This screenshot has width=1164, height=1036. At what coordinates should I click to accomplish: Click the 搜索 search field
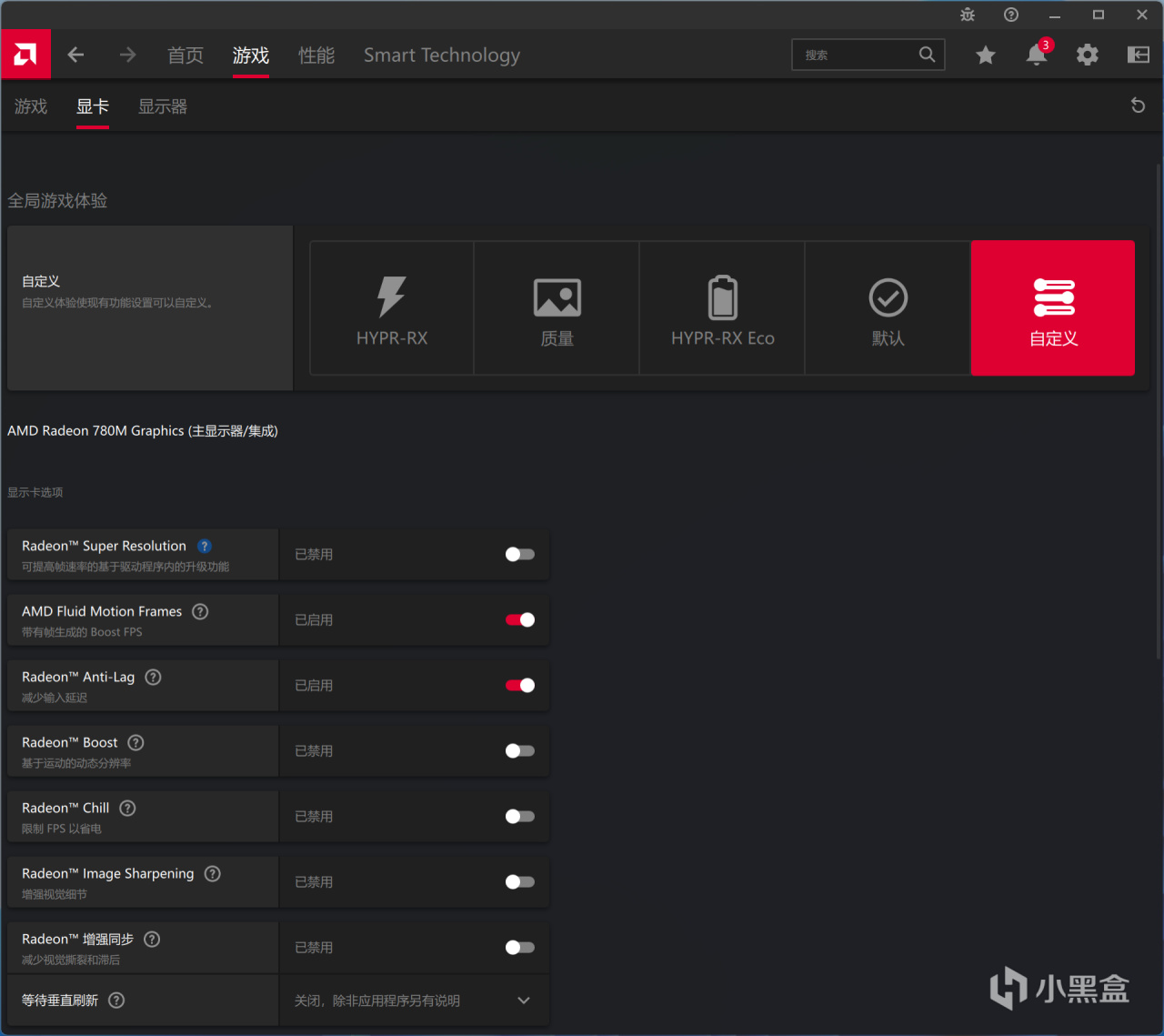(x=868, y=55)
